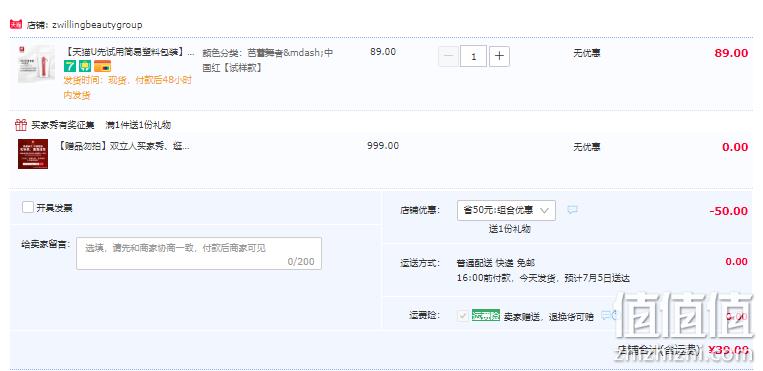Click the green 7-day return badge
Viewport: 763px width, 371px height.
coord(70,66)
